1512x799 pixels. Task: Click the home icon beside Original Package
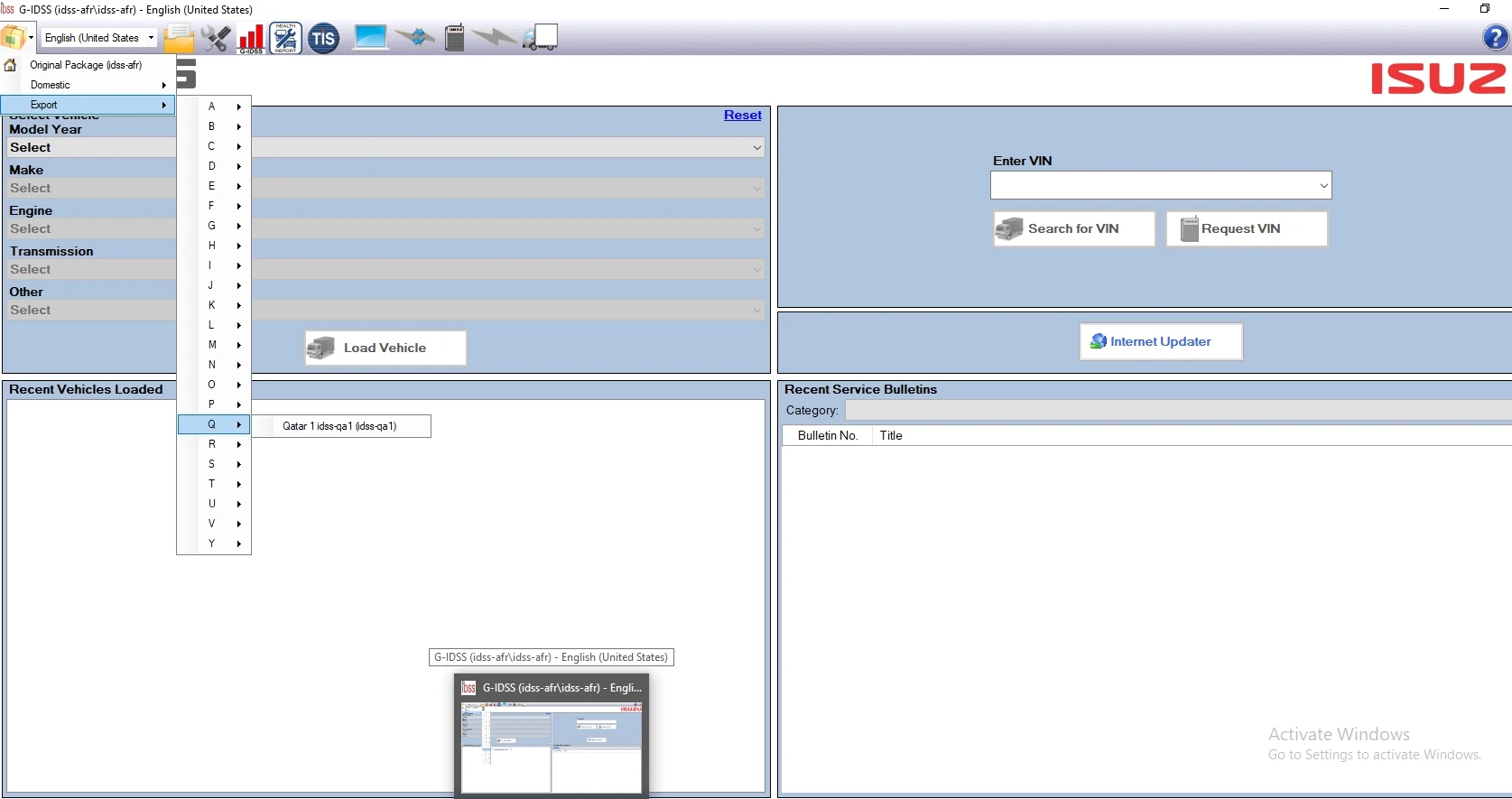[11, 65]
